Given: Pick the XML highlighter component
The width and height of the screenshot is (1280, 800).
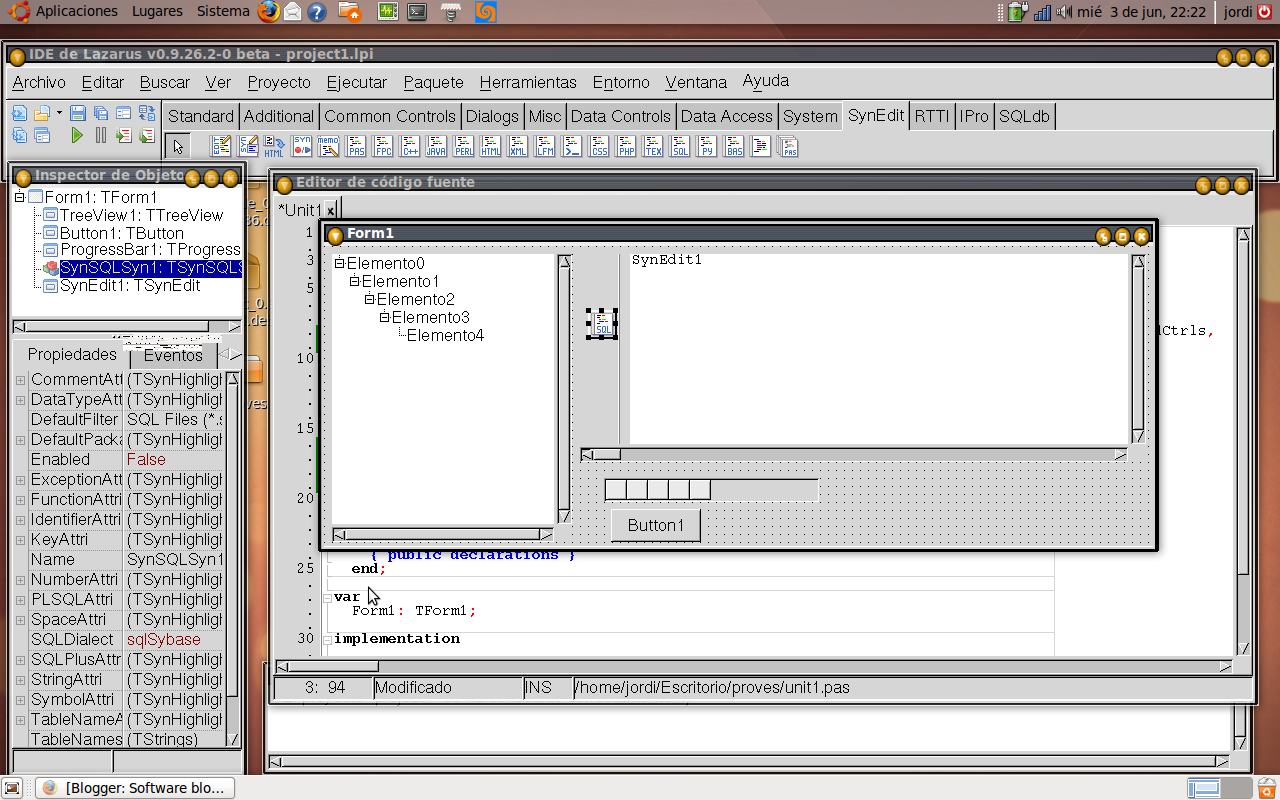Looking at the screenshot, I should pos(518,147).
